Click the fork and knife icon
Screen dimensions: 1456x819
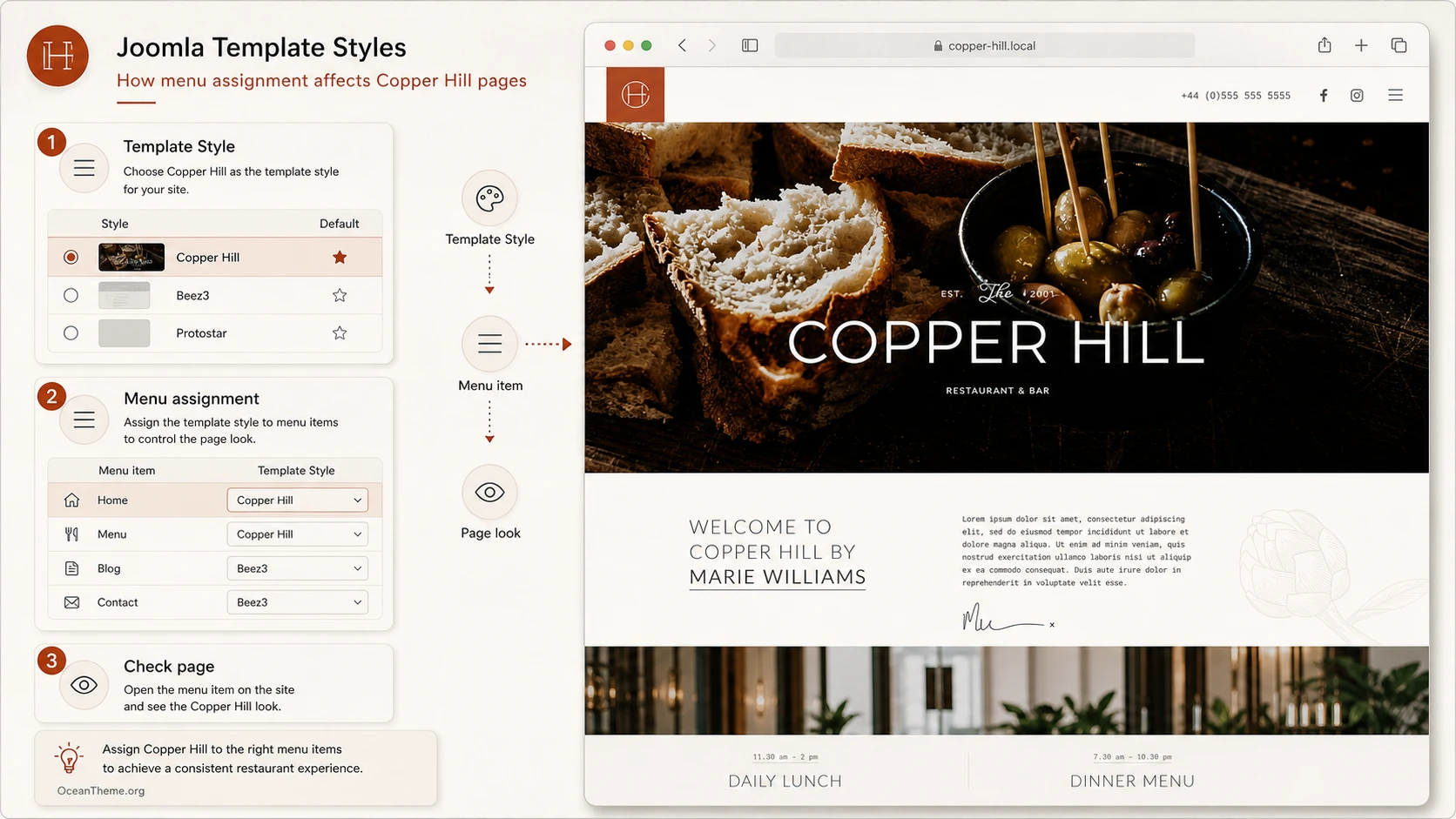tap(71, 534)
